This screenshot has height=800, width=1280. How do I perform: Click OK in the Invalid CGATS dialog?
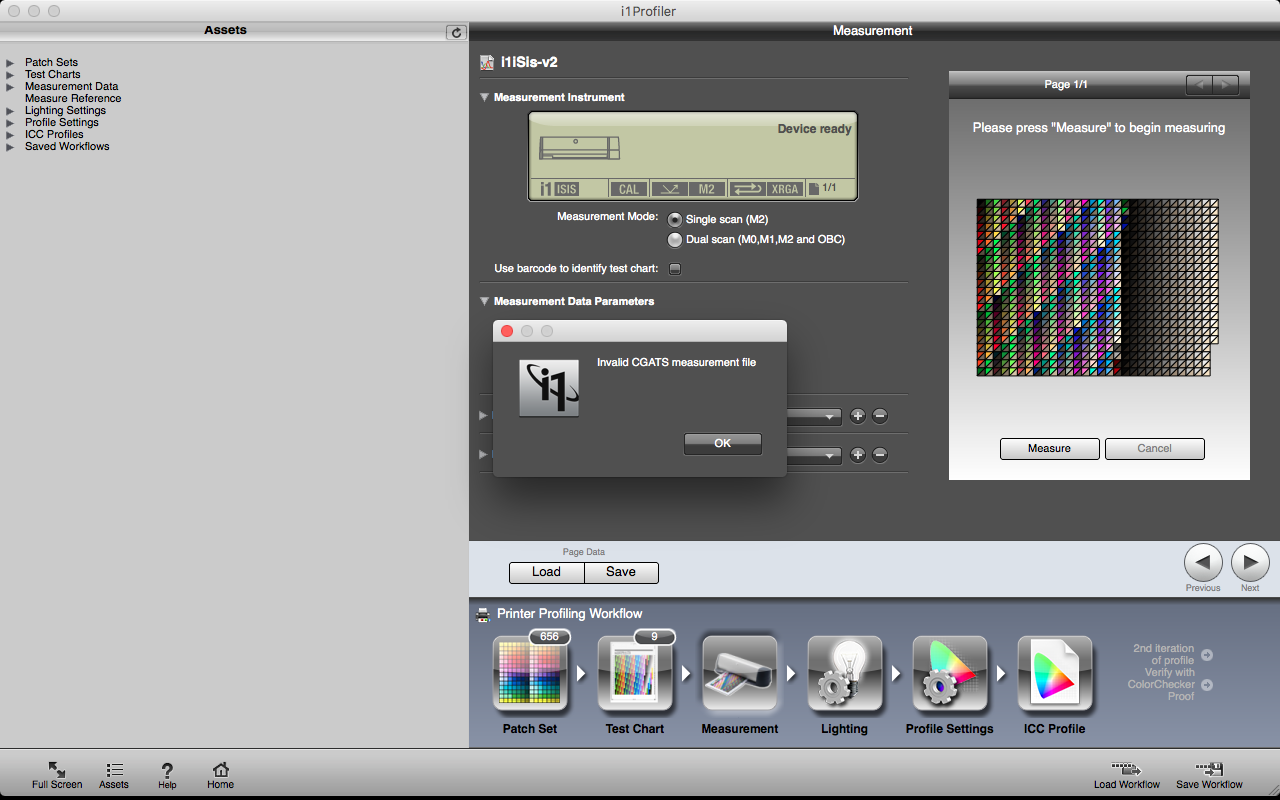(723, 444)
